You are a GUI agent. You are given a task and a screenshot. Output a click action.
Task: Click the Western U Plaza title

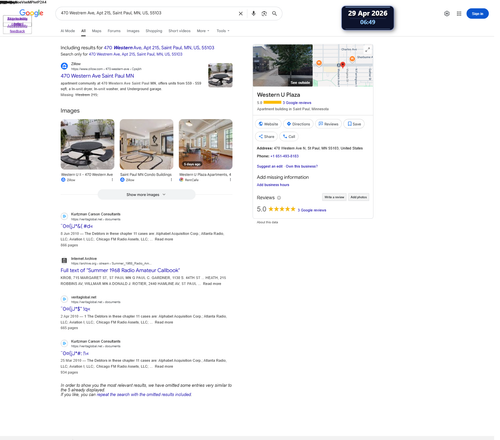click(278, 95)
